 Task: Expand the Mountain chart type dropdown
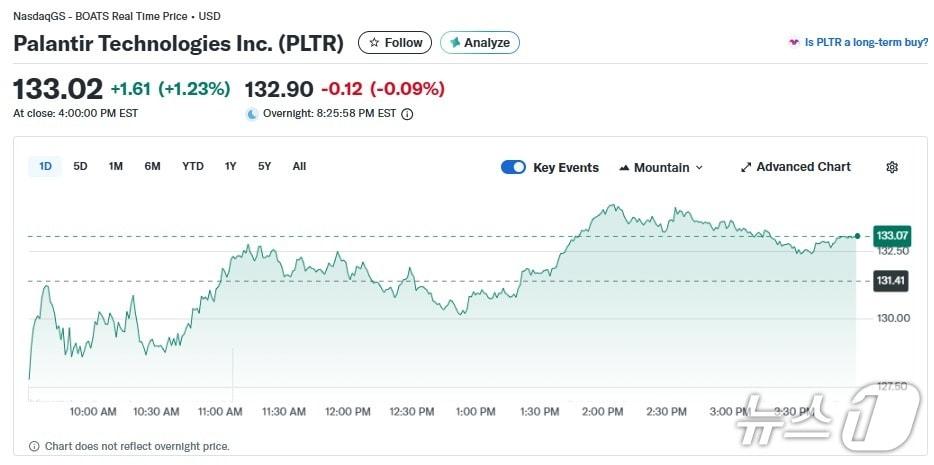tap(661, 167)
